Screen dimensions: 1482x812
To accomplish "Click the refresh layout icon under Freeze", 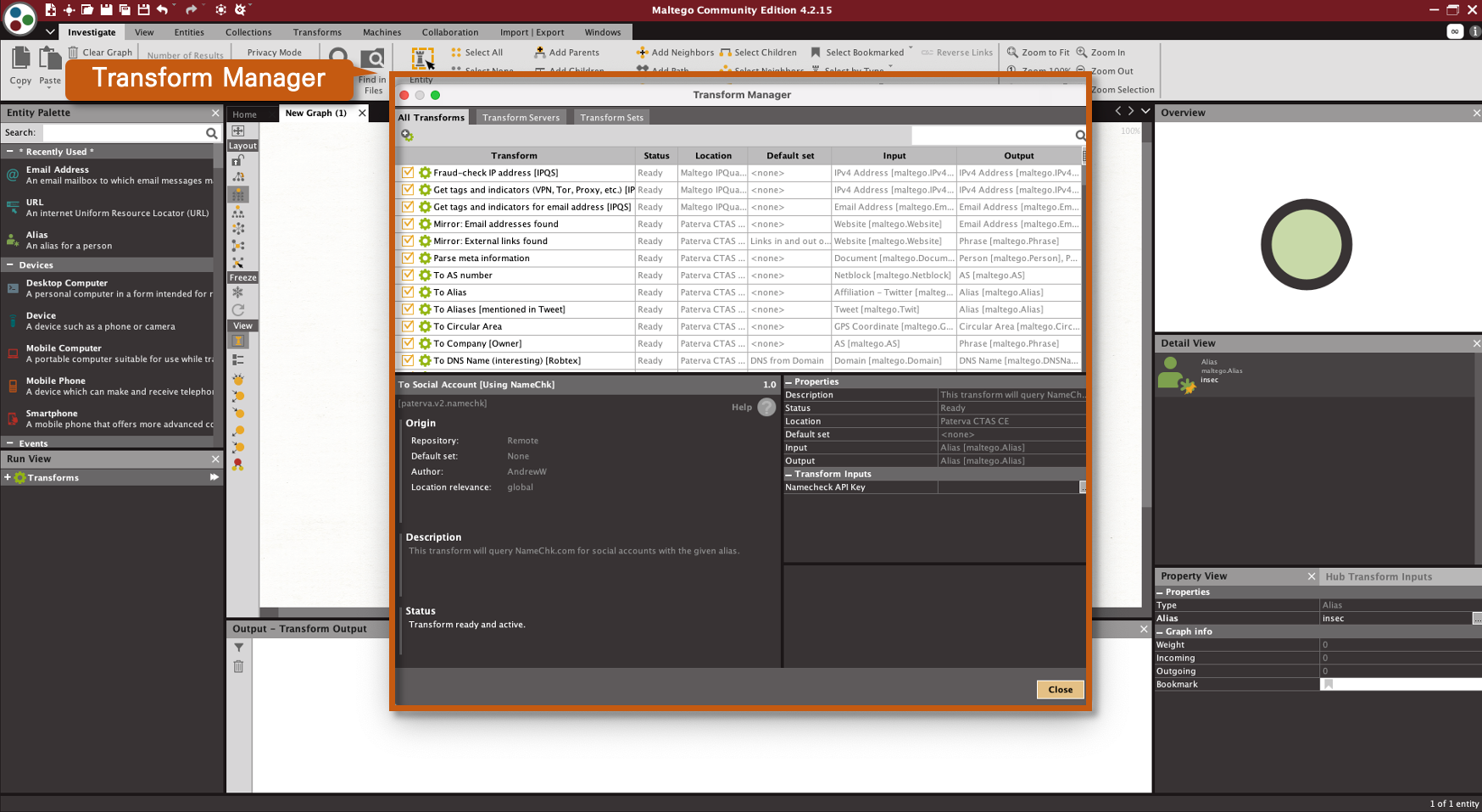I will tap(238, 309).
